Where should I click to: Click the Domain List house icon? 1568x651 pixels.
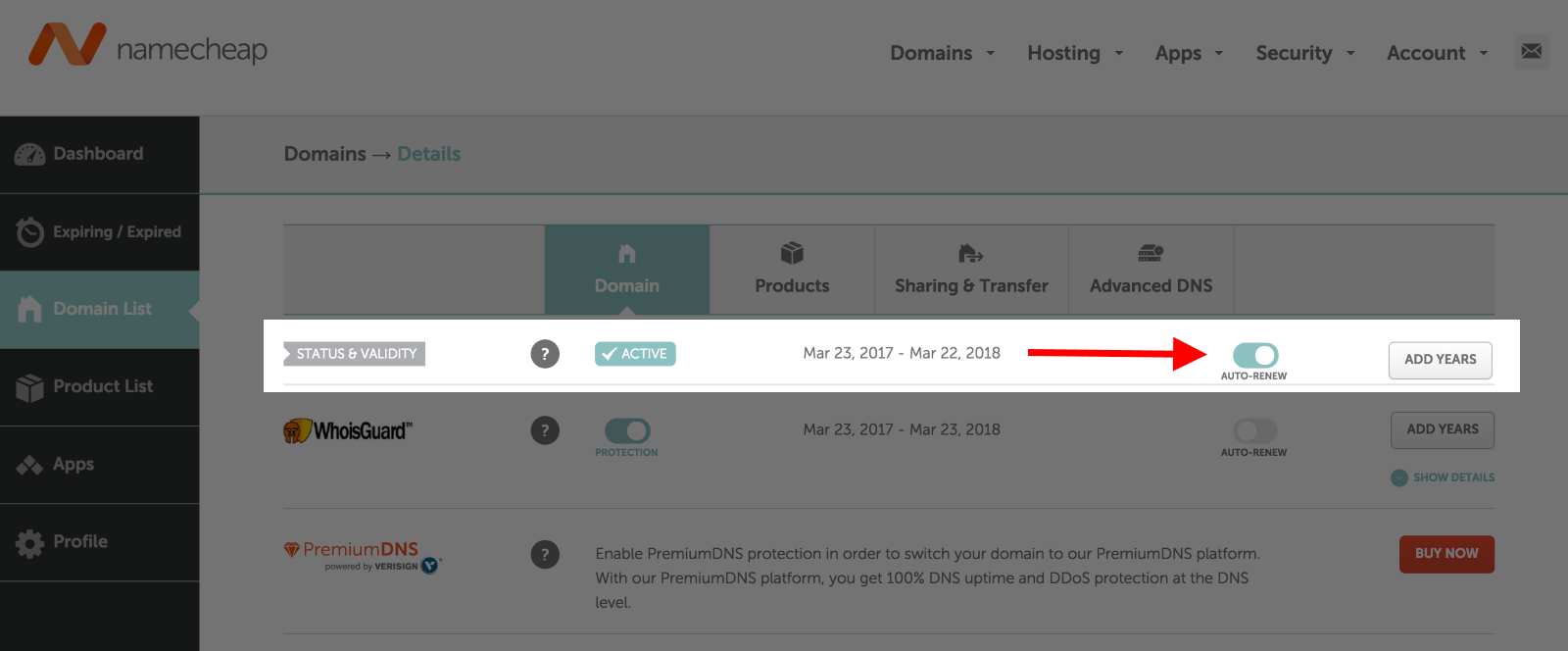point(29,309)
